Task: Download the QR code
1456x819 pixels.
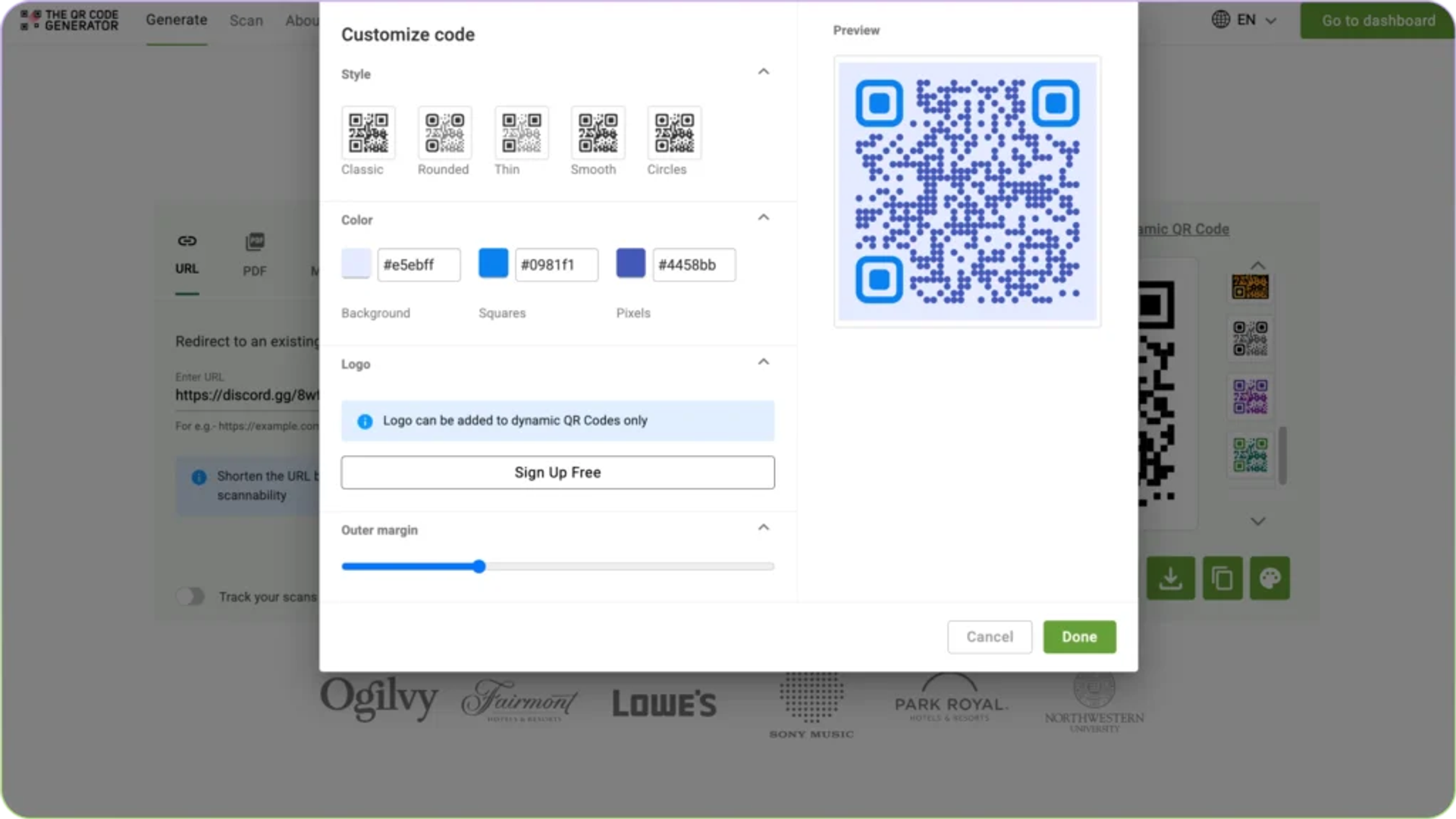Action: [1170, 579]
